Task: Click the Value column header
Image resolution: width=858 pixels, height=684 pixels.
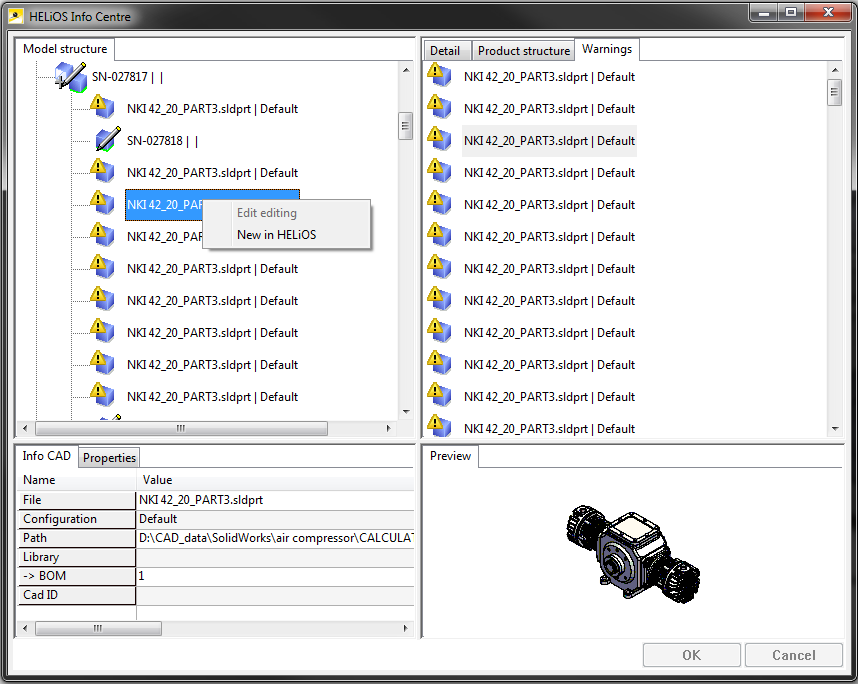Action: pyautogui.click(x=275, y=480)
